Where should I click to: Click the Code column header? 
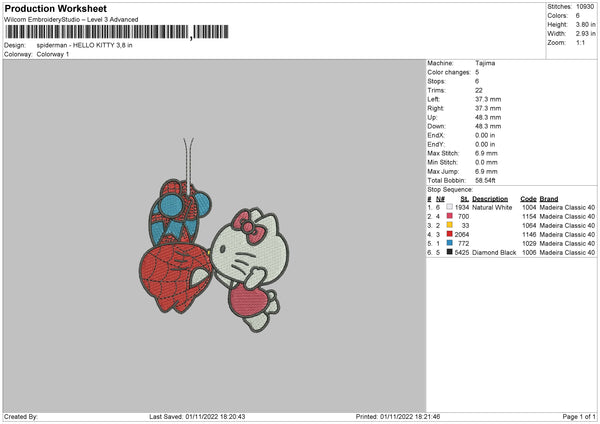coord(528,199)
